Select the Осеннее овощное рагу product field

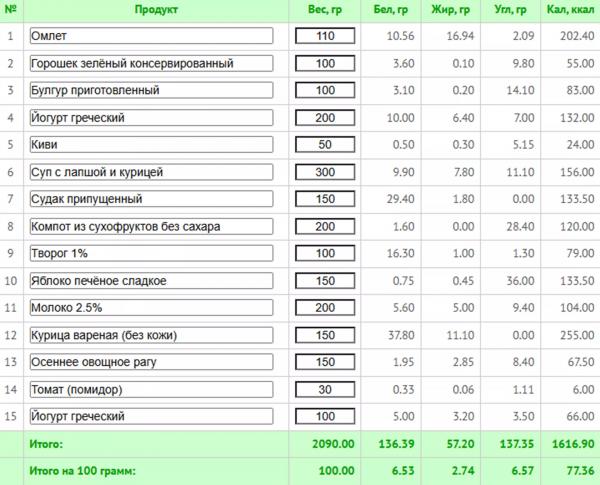152,362
